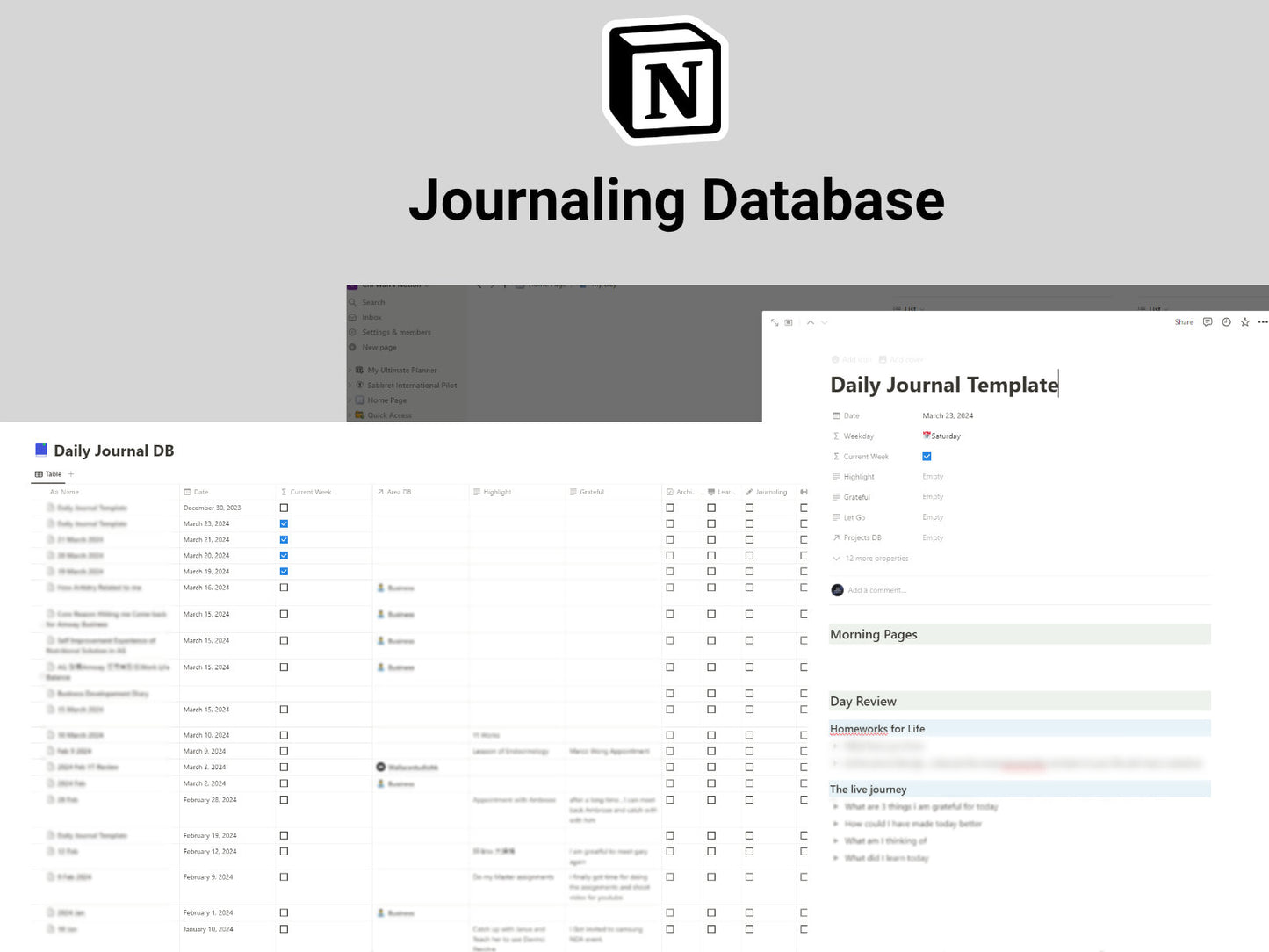Click the empty Grateful value in template
This screenshot has width=1269, height=952.
[933, 497]
